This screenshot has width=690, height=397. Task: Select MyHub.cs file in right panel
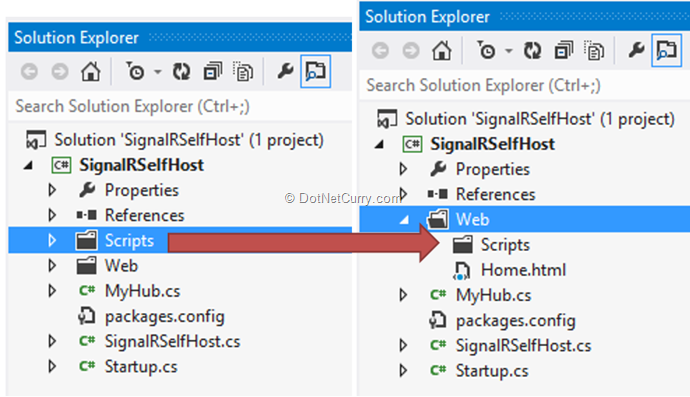[x=494, y=295]
